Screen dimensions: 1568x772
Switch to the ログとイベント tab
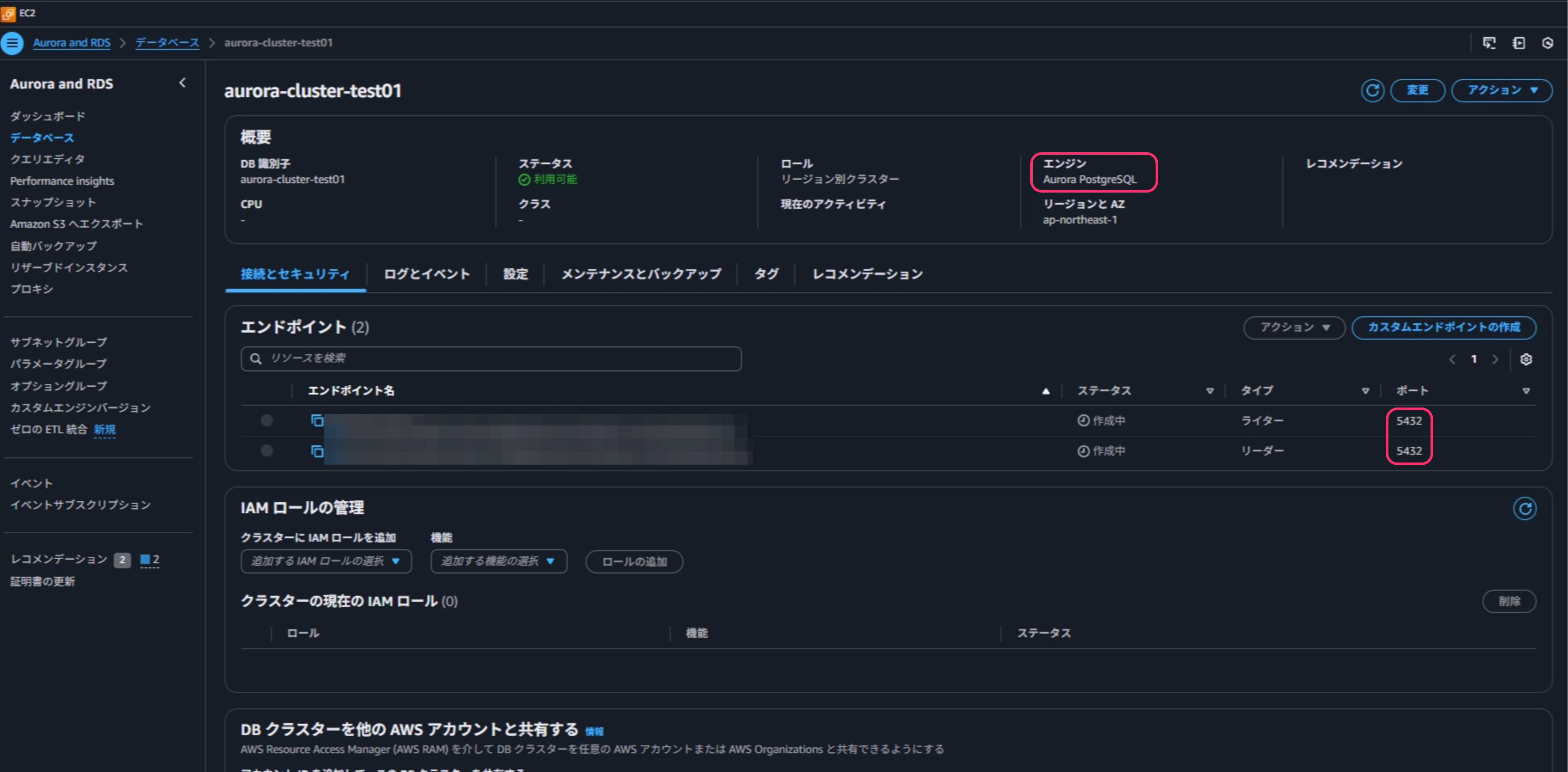tap(425, 274)
